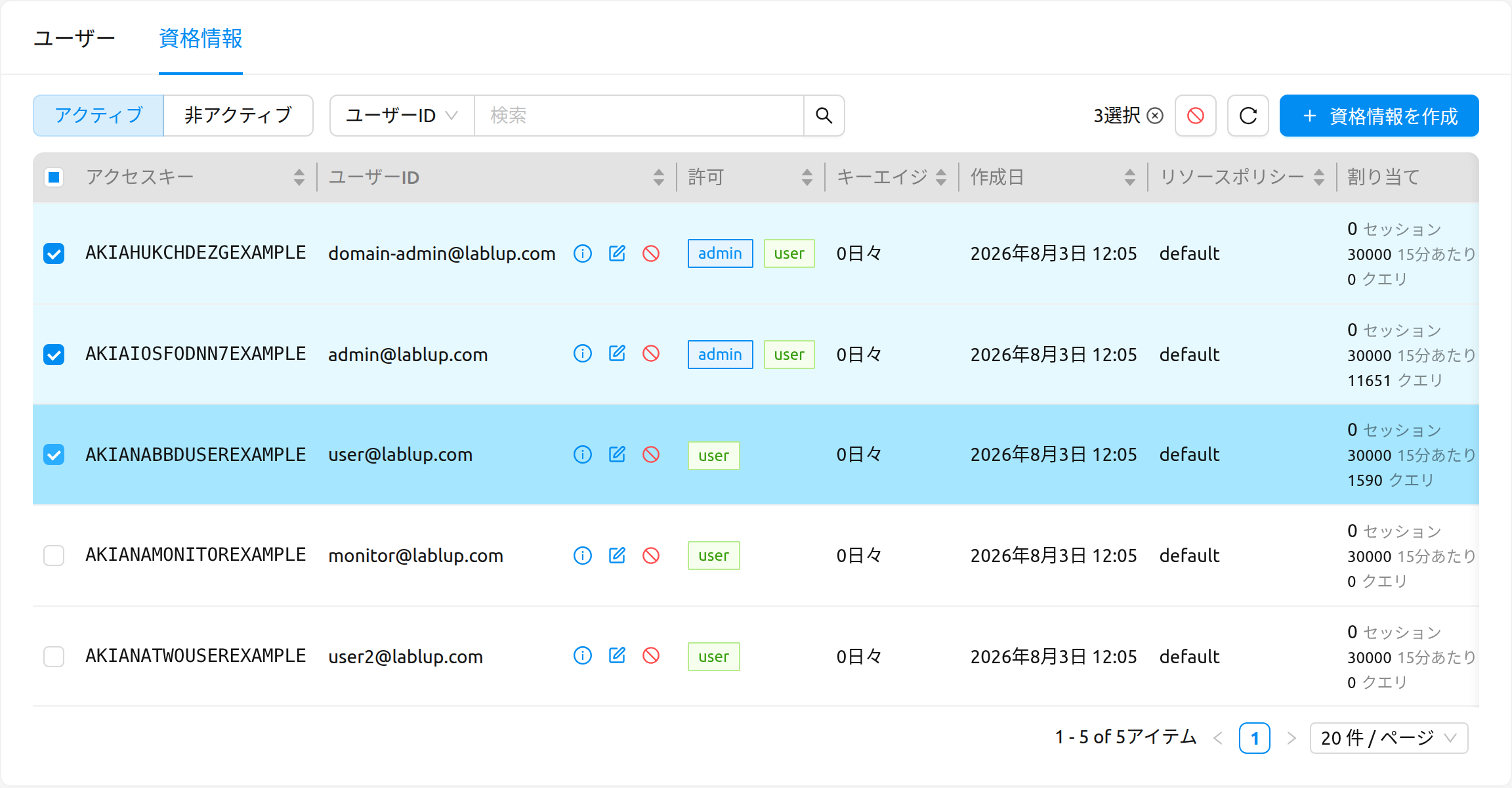Show info for domain-admin@lablup.com credential
Viewport: 1512px width, 788px height.
(x=582, y=253)
